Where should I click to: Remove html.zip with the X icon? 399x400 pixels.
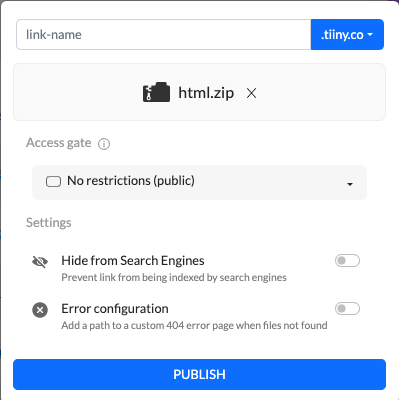coord(251,93)
